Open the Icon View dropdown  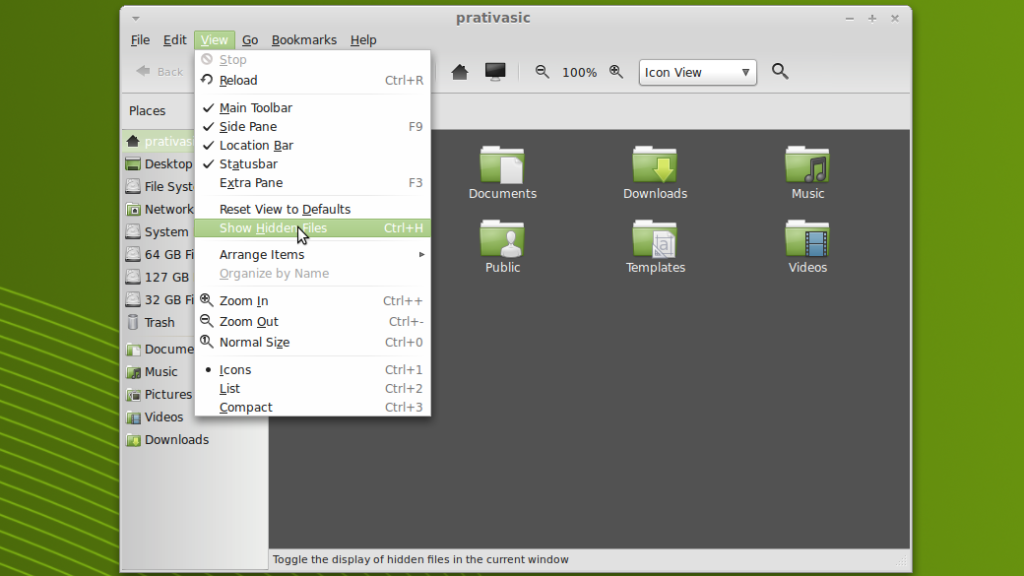[697, 72]
